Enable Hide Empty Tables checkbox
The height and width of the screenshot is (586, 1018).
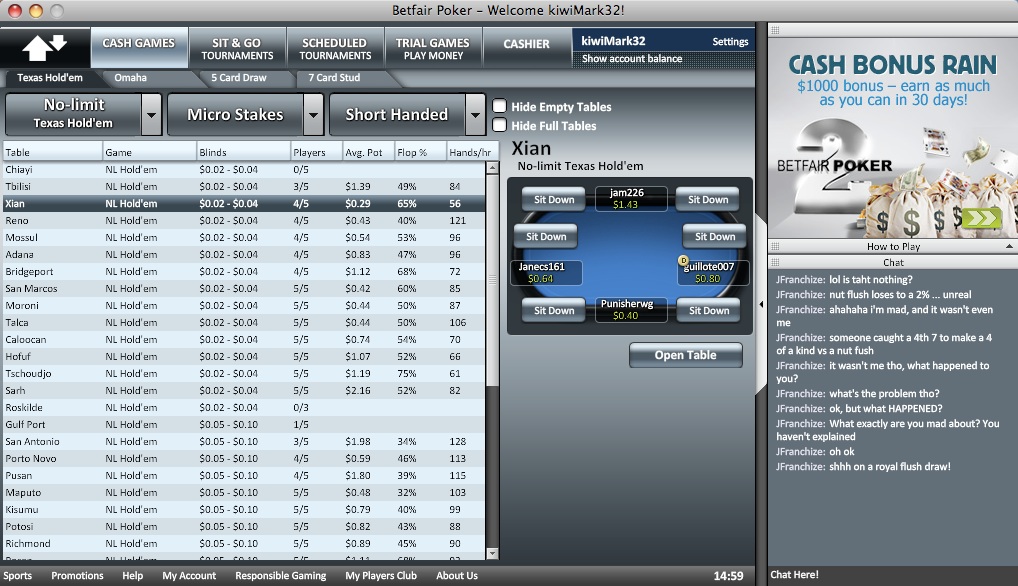click(x=499, y=106)
